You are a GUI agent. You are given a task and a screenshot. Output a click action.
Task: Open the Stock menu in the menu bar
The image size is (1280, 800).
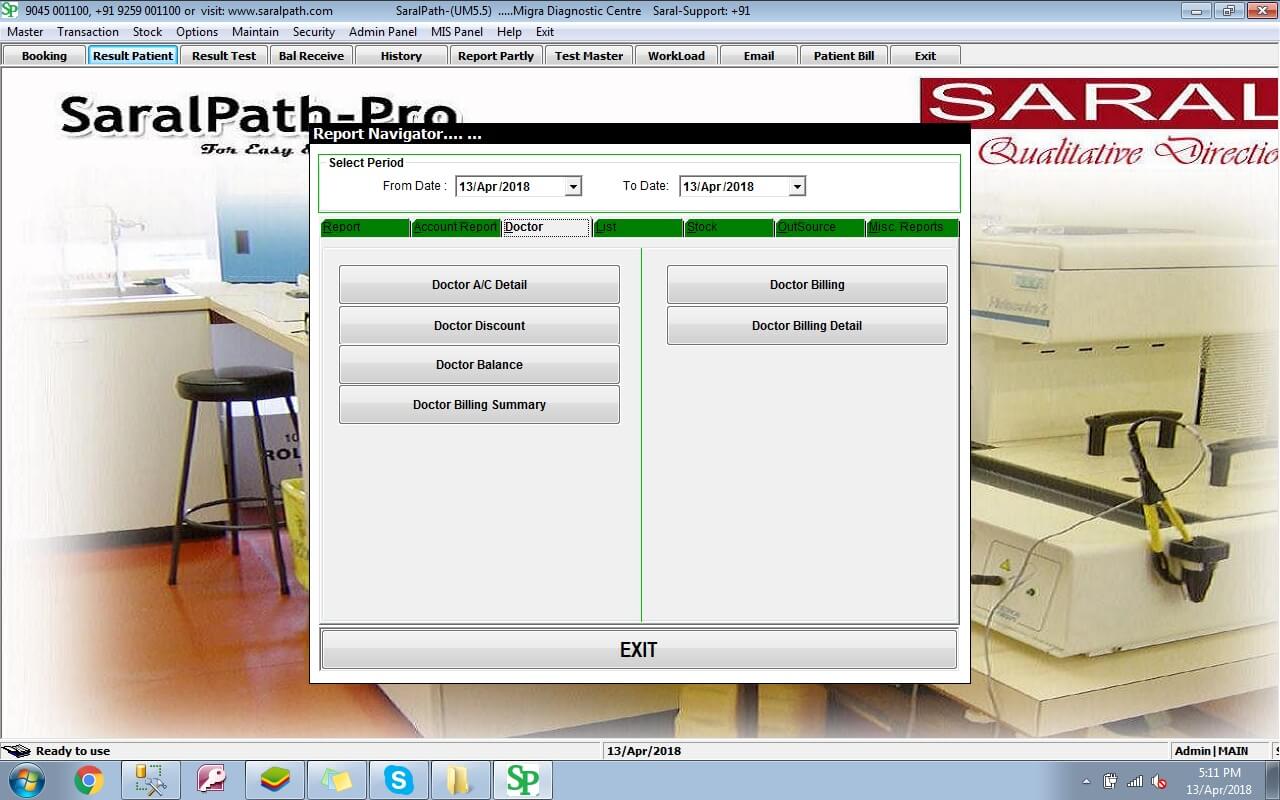147,32
